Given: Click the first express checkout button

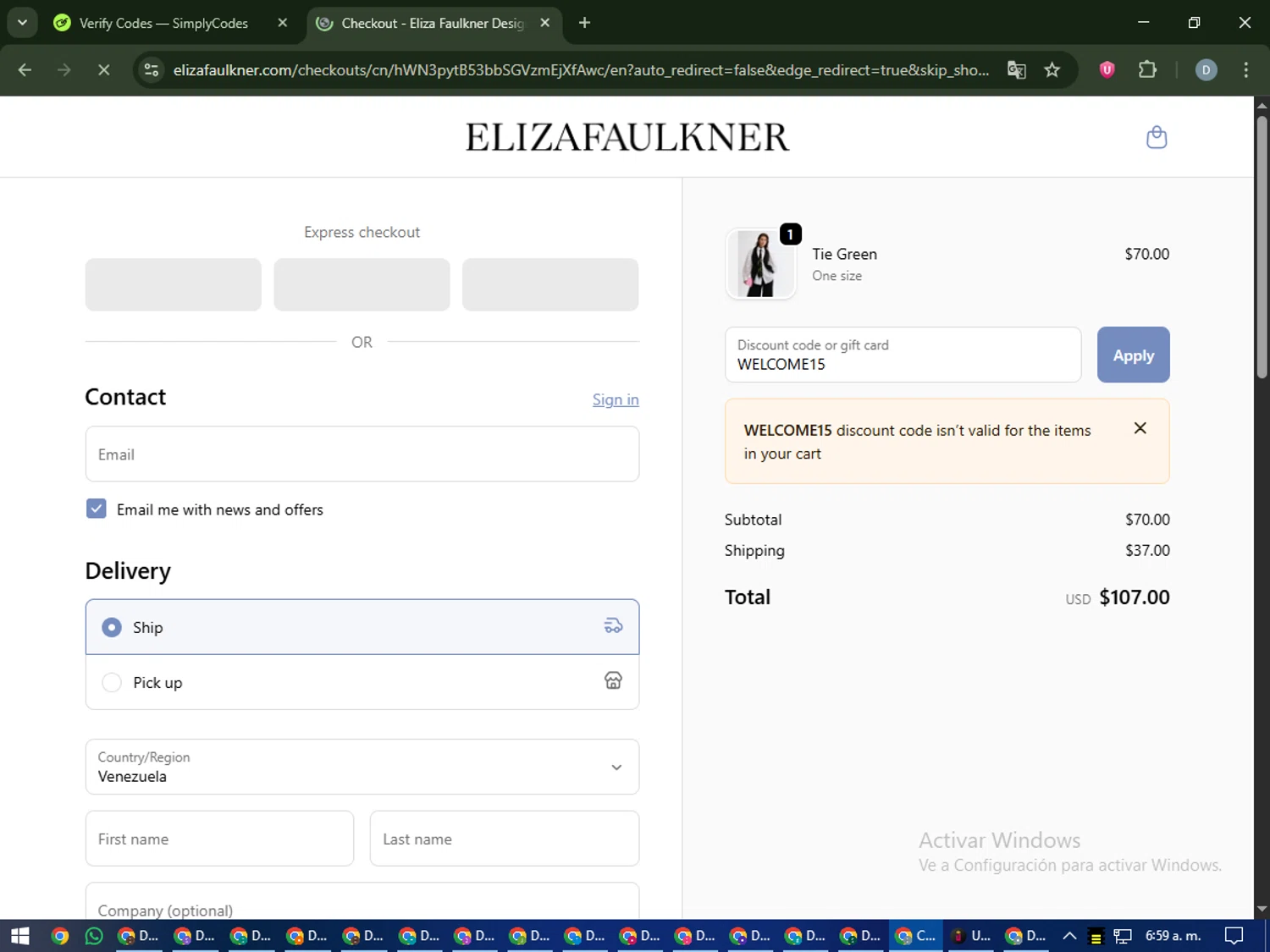Looking at the screenshot, I should 174,284.
